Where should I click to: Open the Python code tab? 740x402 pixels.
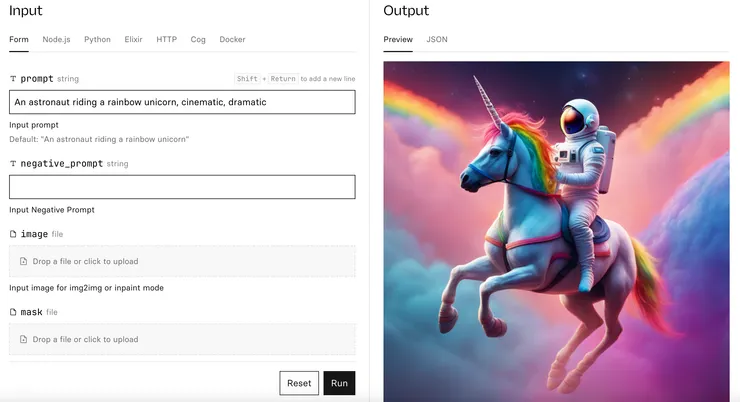[x=97, y=39]
